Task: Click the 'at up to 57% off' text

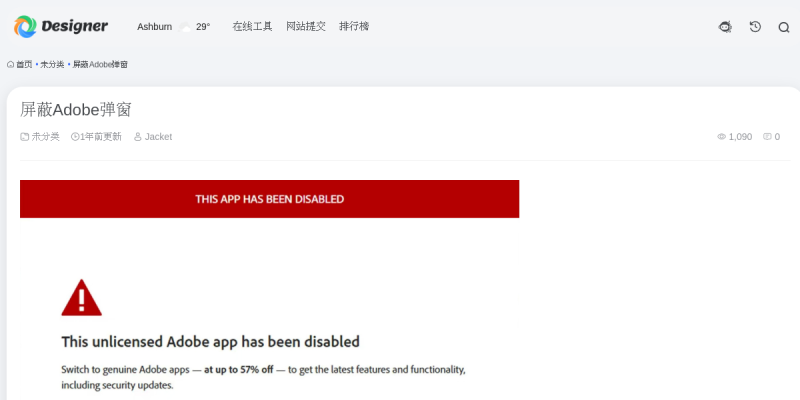Action: coord(239,369)
